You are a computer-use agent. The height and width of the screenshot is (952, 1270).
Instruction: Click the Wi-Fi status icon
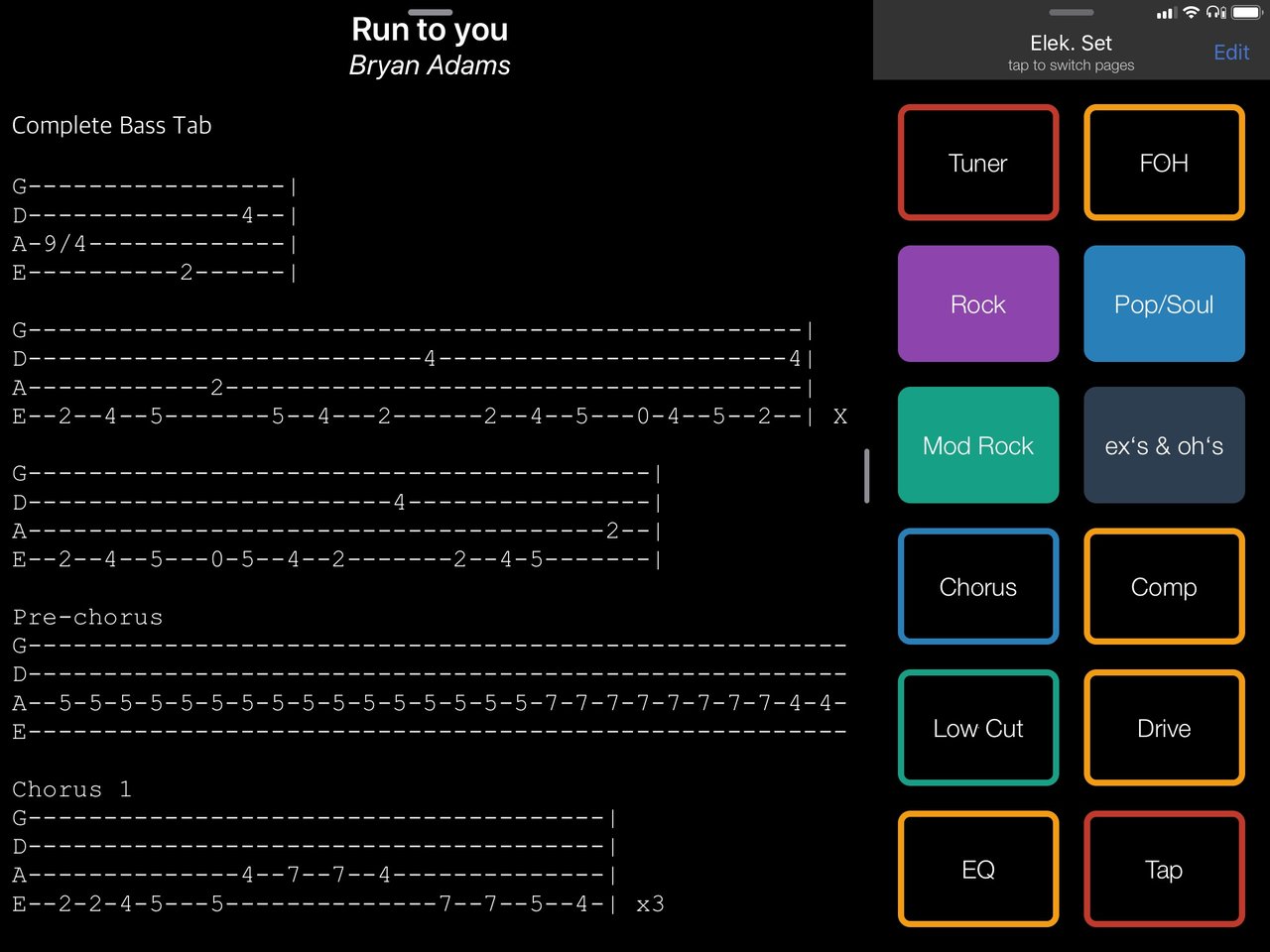point(1191,13)
